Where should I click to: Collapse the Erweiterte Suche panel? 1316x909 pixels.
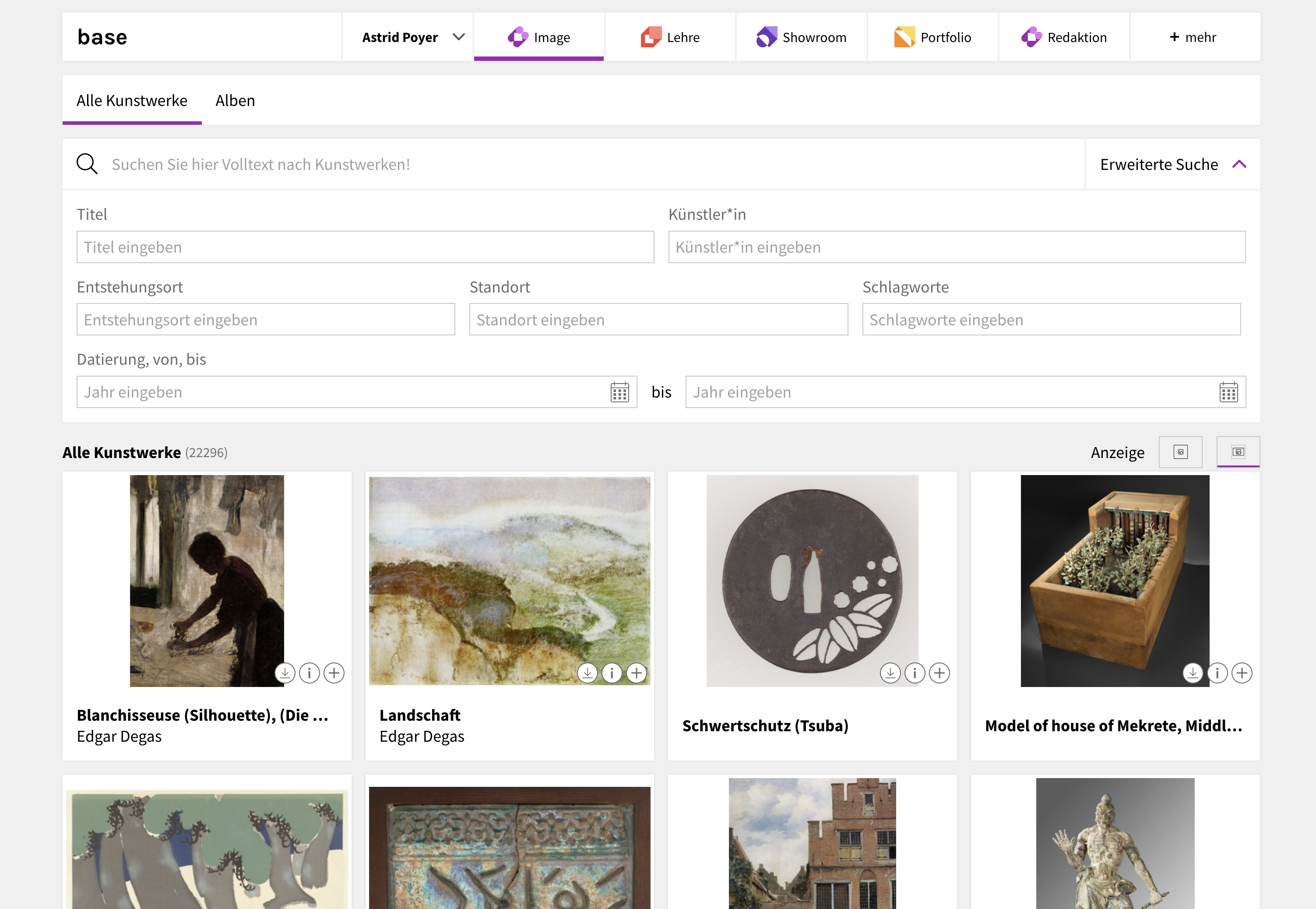click(1173, 164)
